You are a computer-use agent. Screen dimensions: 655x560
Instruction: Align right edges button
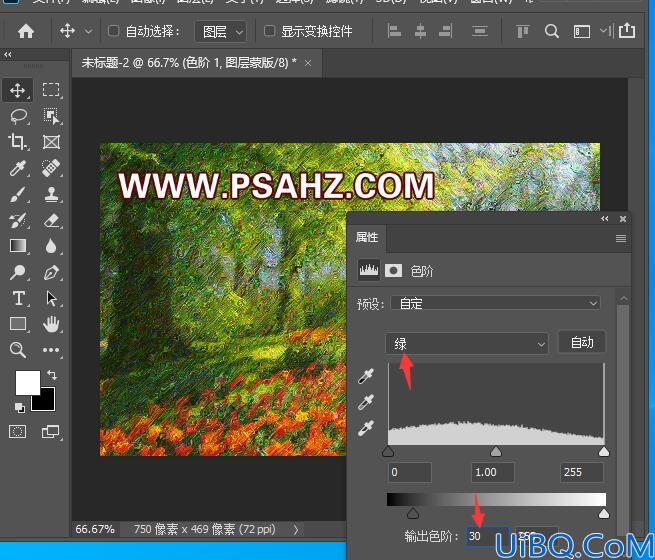(x=445, y=31)
